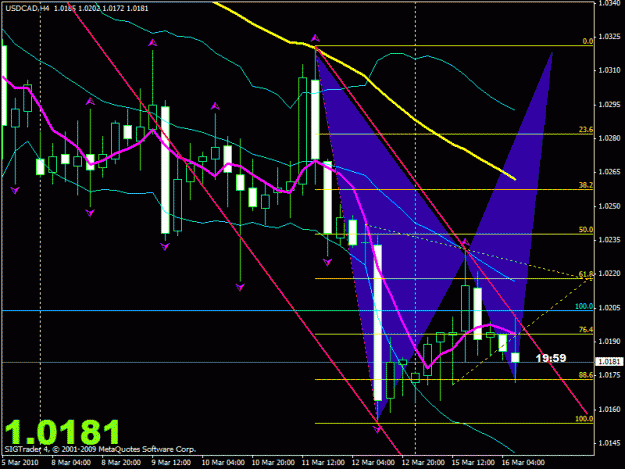Select the 50.0 Fibonacci level label
The width and height of the screenshot is (625, 469).
coord(586,230)
